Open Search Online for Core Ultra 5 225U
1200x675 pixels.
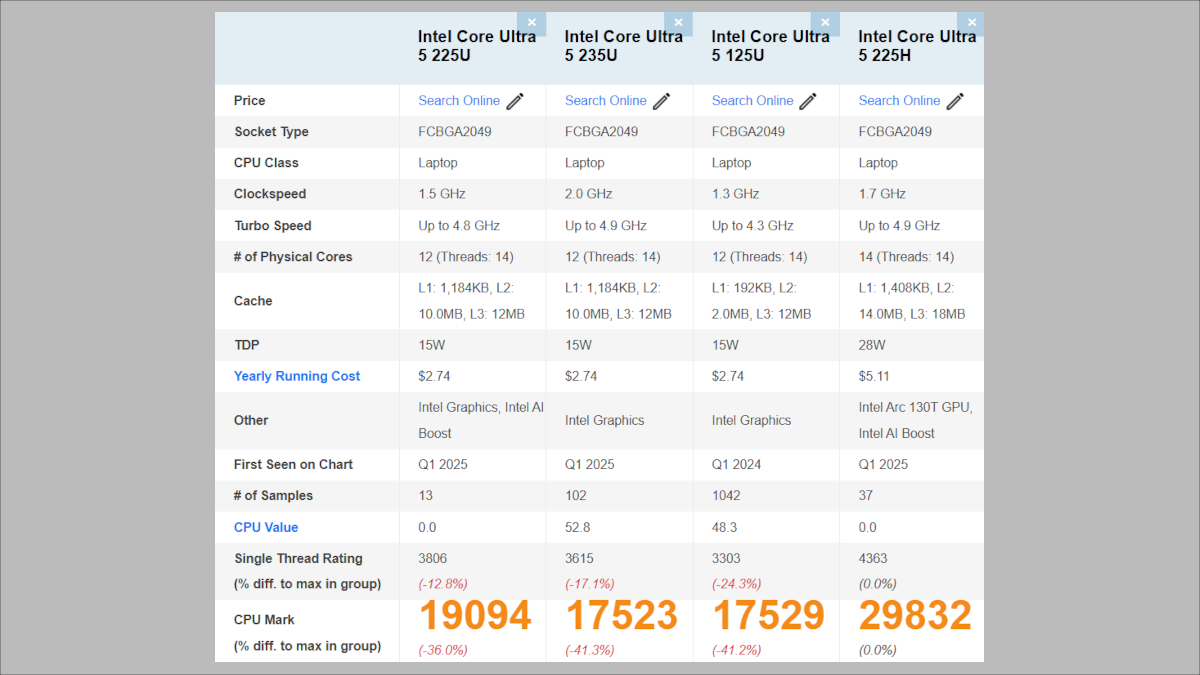tap(459, 101)
